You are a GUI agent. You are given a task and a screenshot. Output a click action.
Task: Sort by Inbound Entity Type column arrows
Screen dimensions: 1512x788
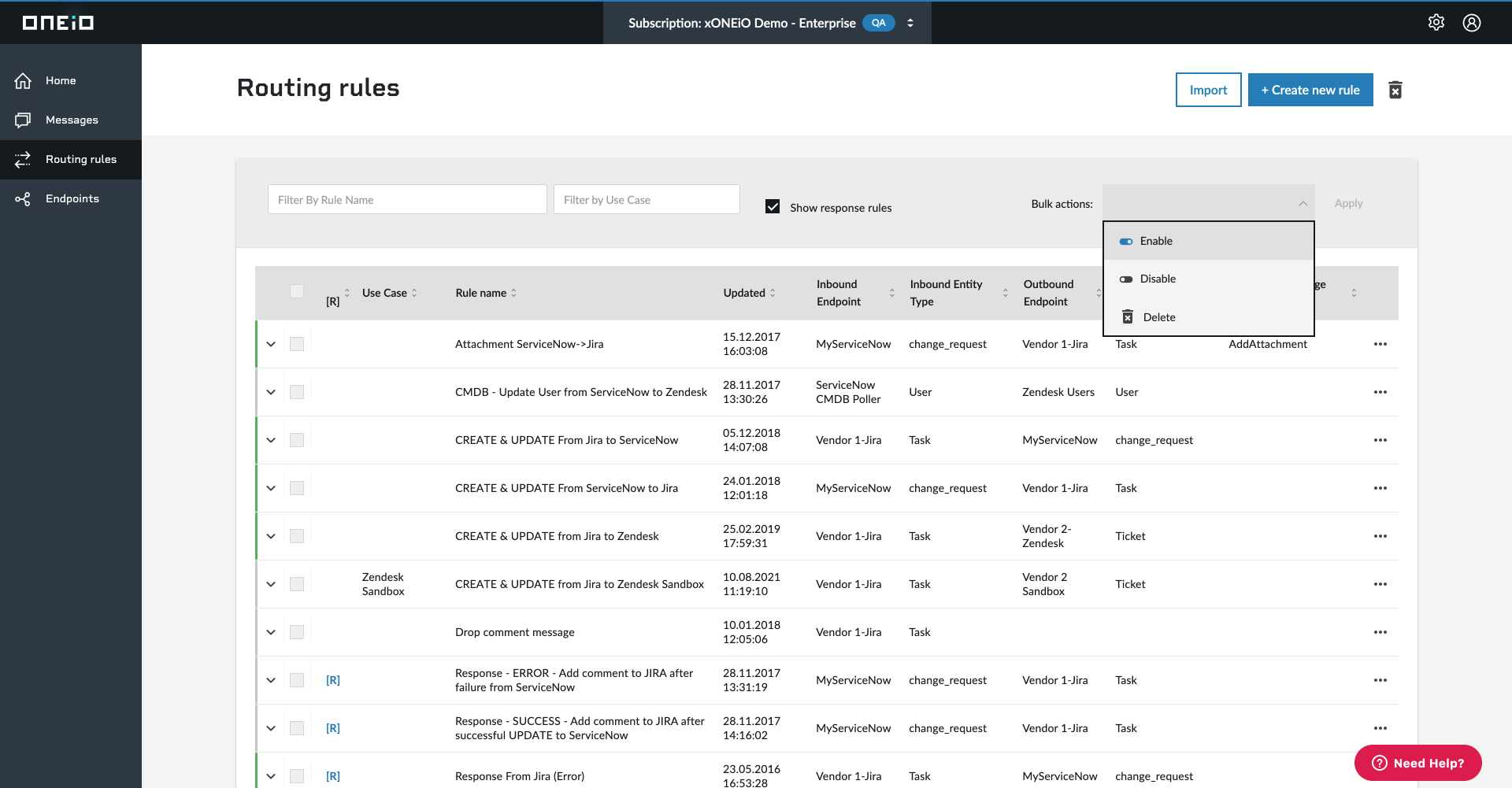1006,293
